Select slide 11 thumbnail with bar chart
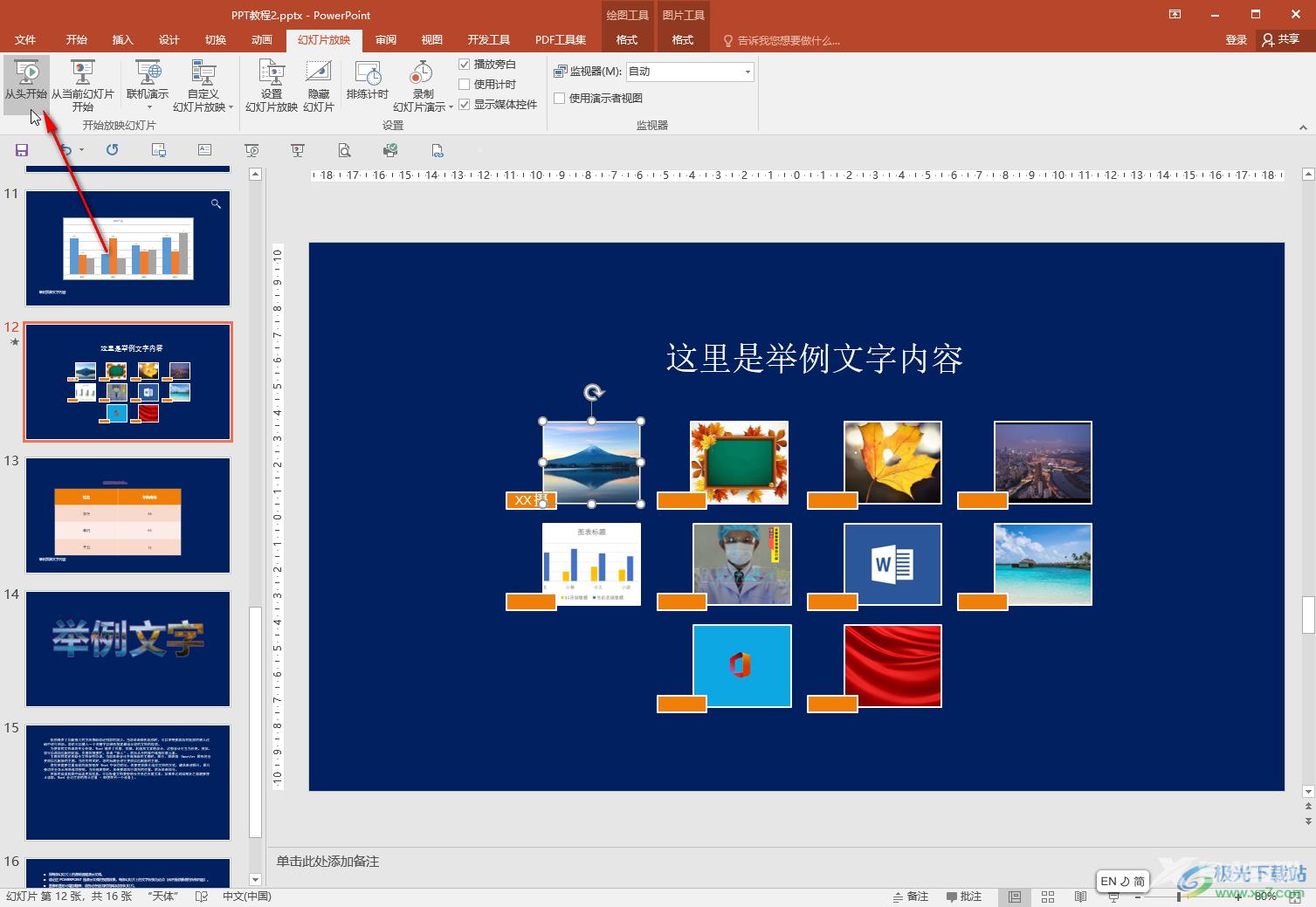Viewport: 1316px width, 907px height. click(127, 248)
